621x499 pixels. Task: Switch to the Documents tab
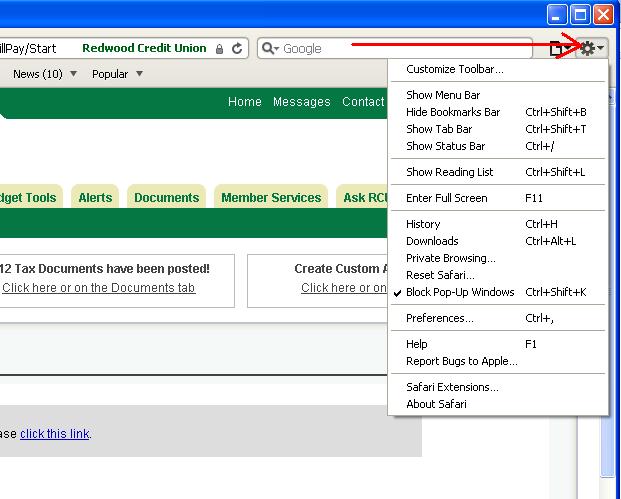[166, 196]
